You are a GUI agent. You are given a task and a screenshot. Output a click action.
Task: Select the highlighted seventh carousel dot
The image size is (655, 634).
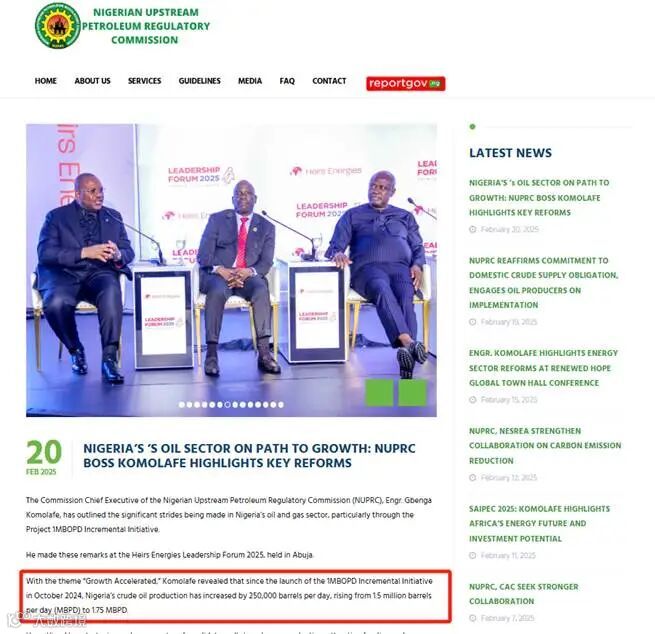(x=227, y=405)
